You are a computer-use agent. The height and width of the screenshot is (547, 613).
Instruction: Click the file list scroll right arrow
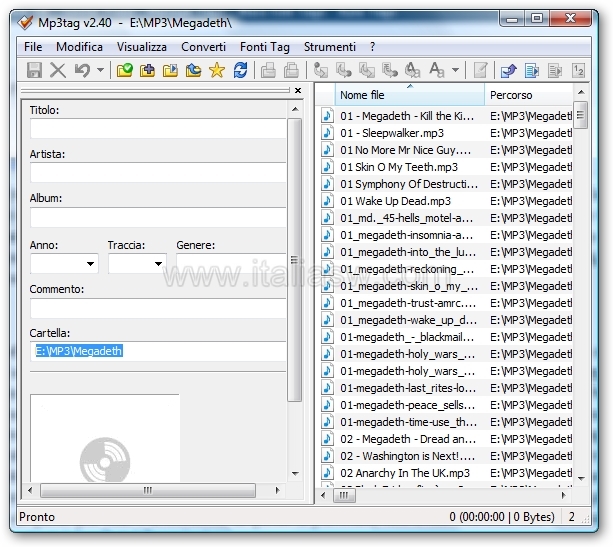[x=563, y=495]
